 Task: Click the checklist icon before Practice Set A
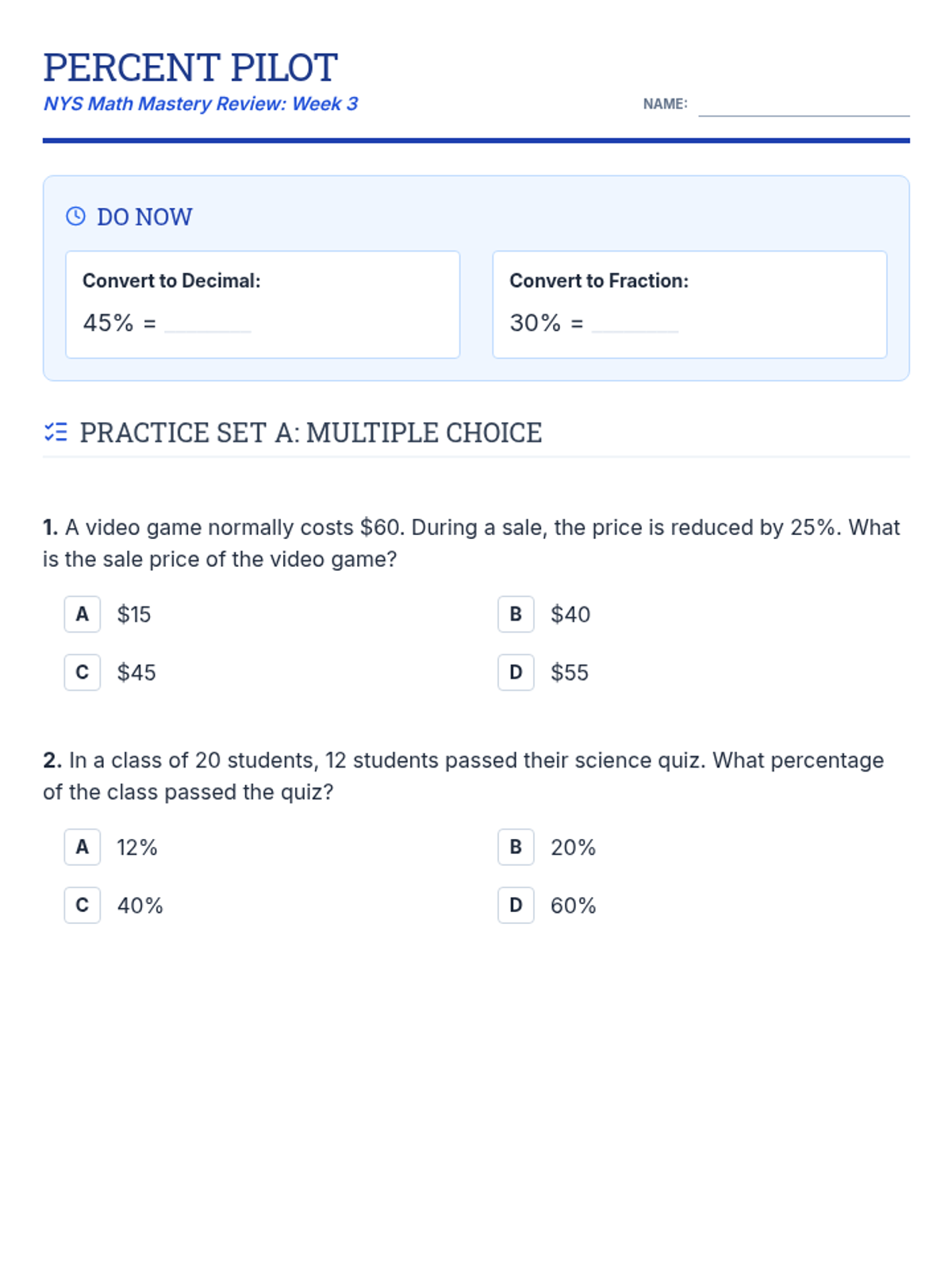pyautogui.click(x=56, y=433)
